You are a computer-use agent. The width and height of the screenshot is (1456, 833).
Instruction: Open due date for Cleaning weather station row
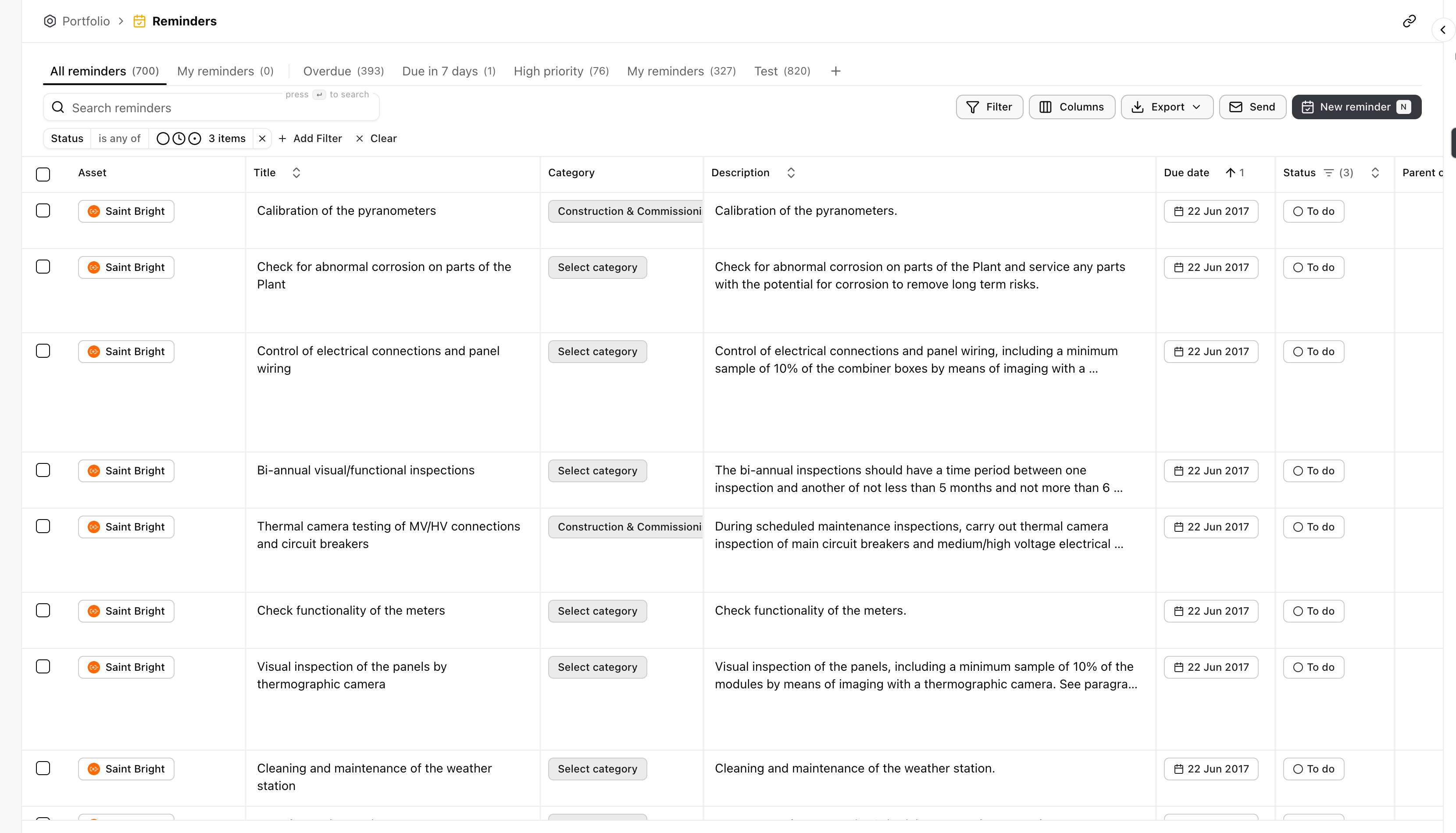[1211, 769]
